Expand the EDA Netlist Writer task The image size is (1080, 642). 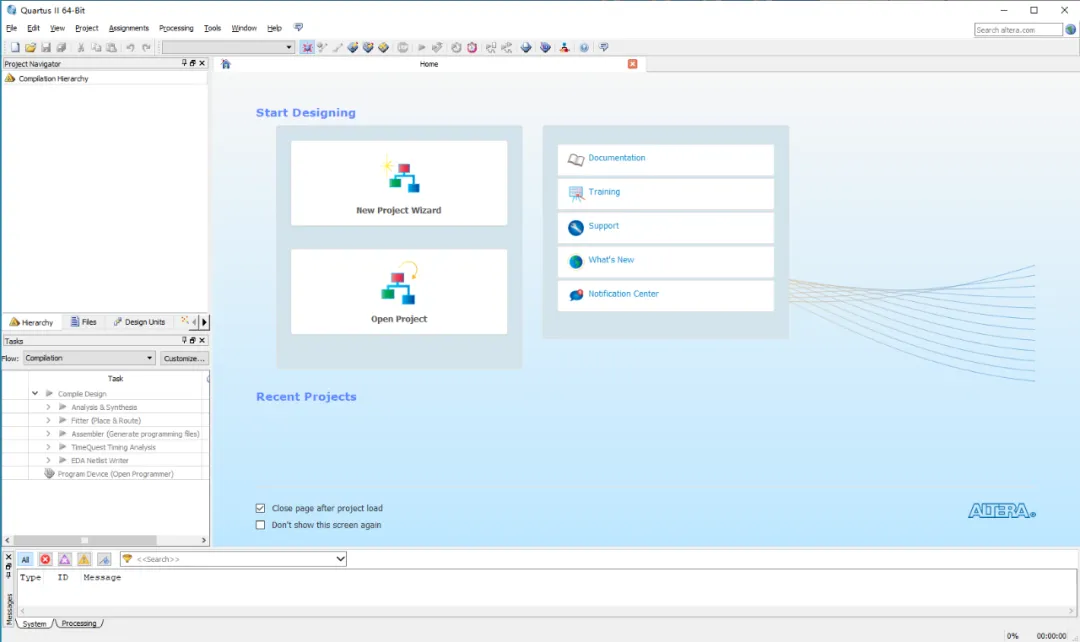click(48, 460)
